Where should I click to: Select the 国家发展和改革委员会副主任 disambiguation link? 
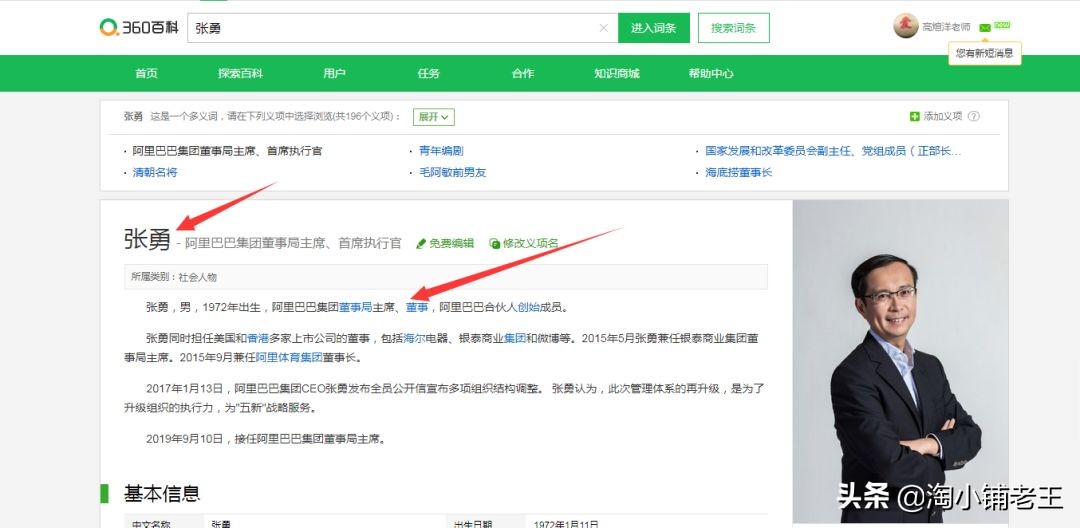(833, 151)
